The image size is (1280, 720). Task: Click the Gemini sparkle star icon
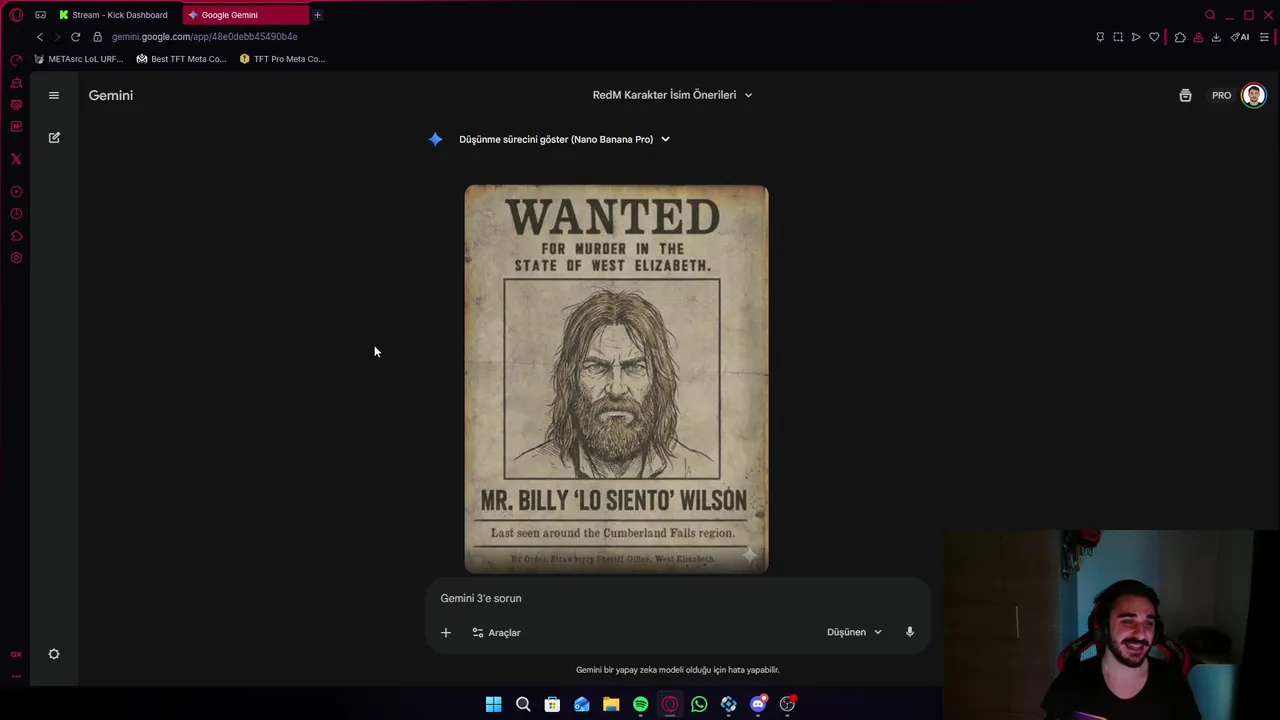click(435, 139)
